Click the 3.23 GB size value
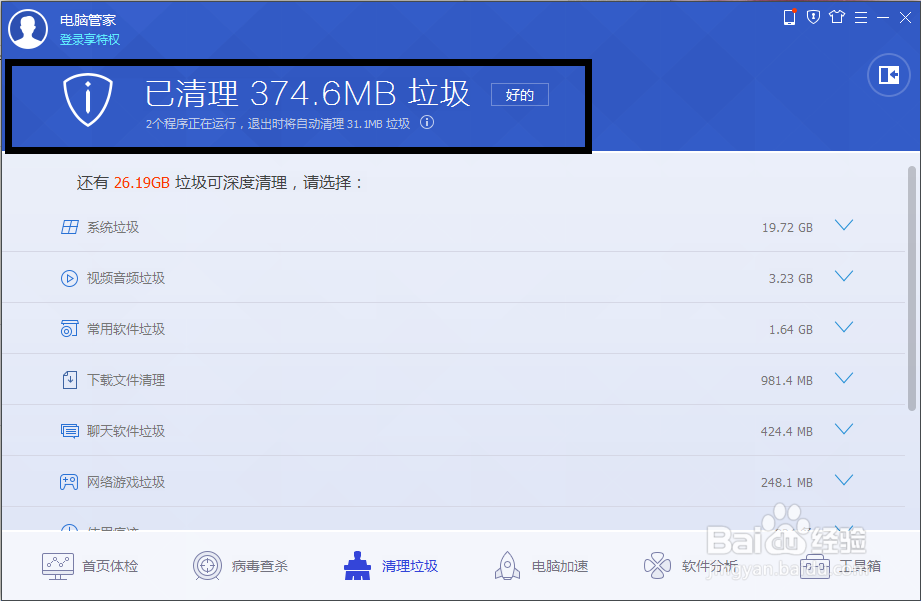The height and width of the screenshot is (601, 921). [x=791, y=278]
